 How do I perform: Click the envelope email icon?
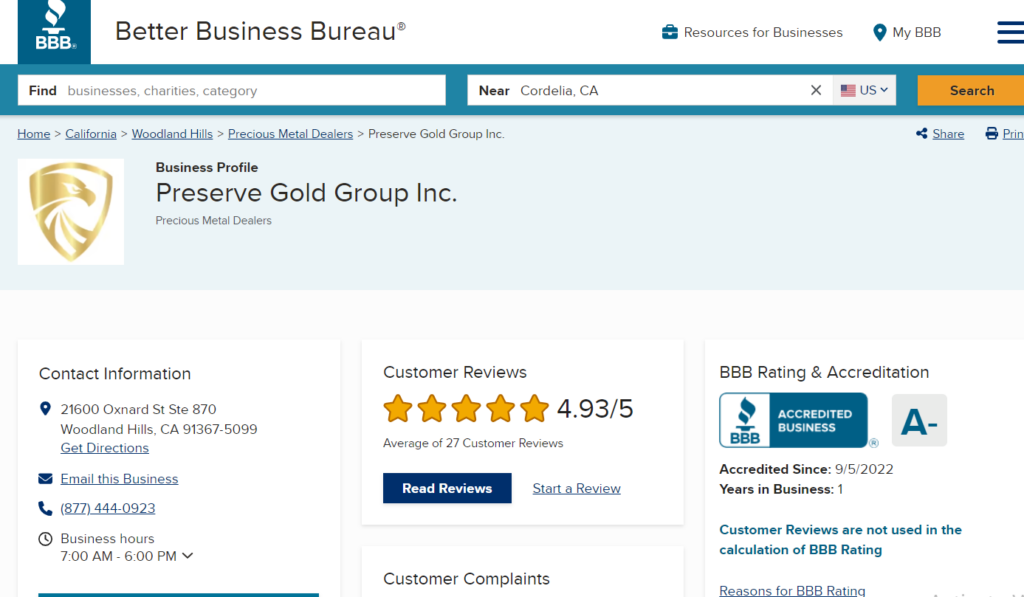(x=45, y=479)
